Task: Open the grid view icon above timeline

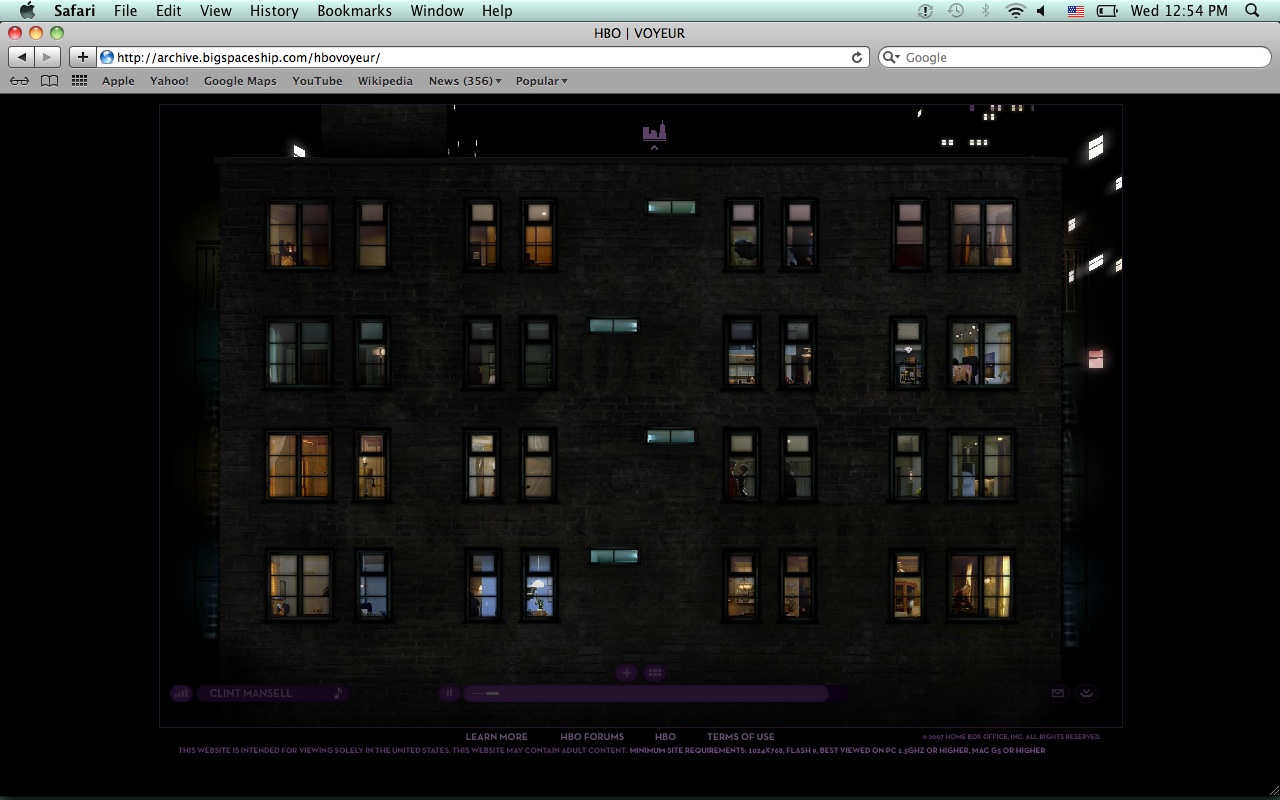Action: coord(655,673)
